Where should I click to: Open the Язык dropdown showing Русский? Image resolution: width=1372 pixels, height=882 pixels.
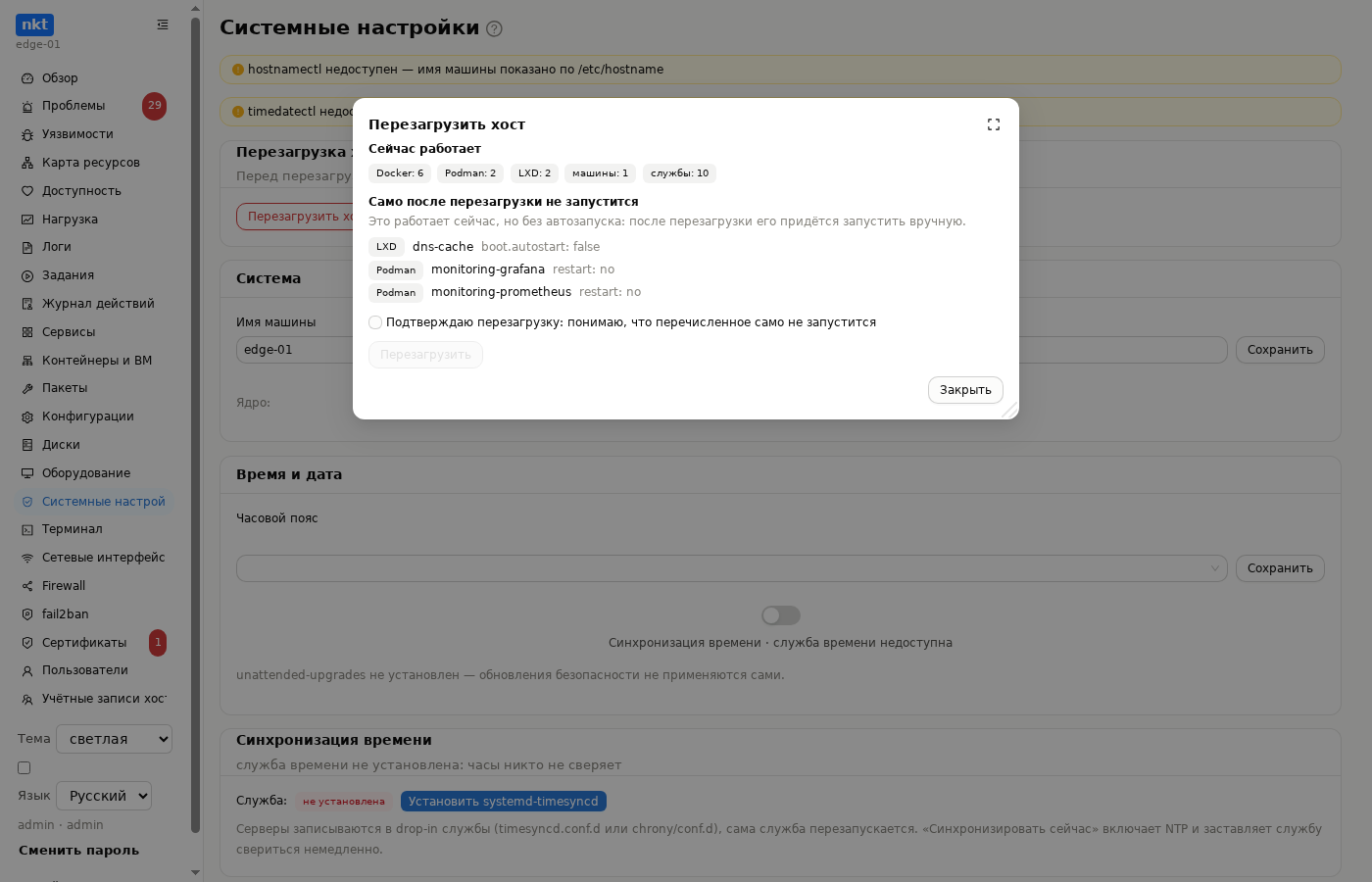tap(104, 796)
